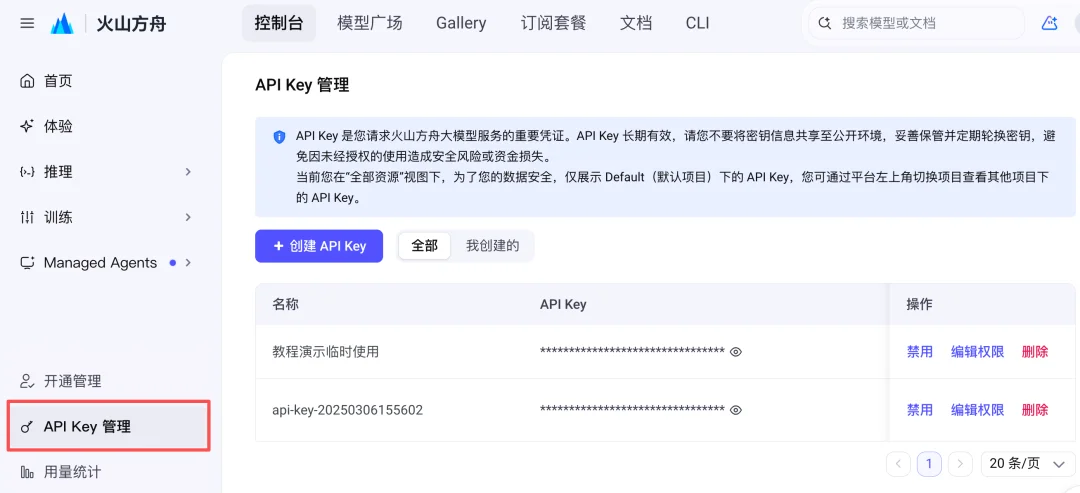Click the top-right sparkle assistant icon
This screenshot has height=493, width=1080.
(1050, 23)
